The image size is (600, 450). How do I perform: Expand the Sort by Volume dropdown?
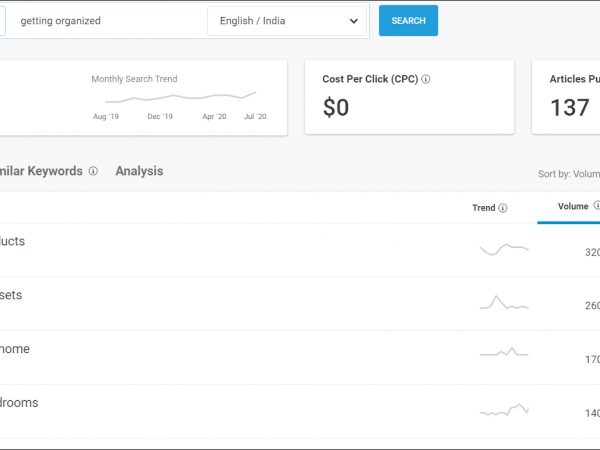click(568, 174)
